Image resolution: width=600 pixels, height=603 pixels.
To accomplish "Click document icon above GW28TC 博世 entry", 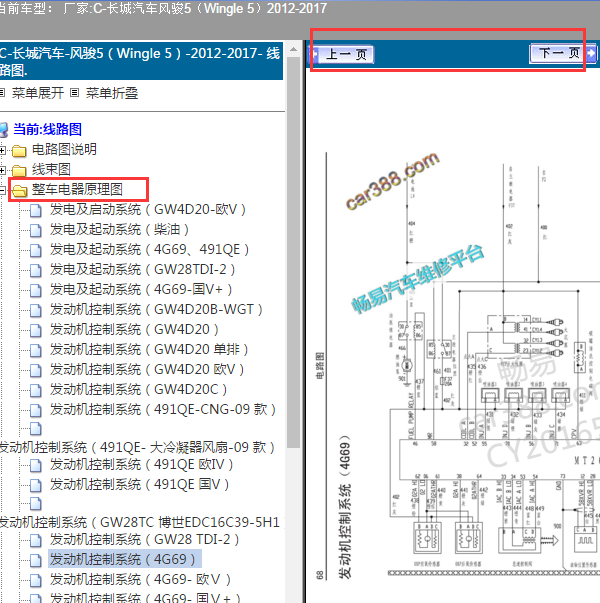I will (x=35, y=503).
